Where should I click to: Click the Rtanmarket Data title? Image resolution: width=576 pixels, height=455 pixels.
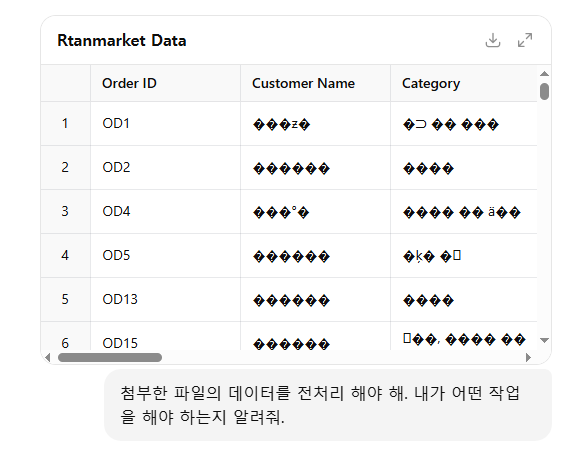(122, 40)
